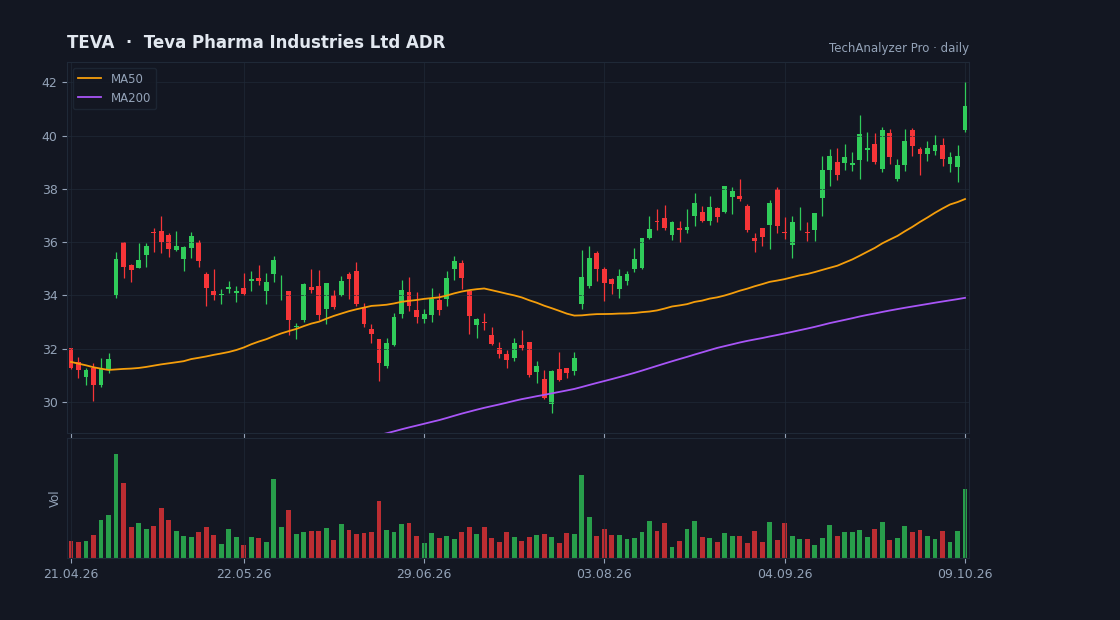The width and height of the screenshot is (1120, 620).
Task: Click the 21.04.26 date label
Action: (x=70, y=574)
